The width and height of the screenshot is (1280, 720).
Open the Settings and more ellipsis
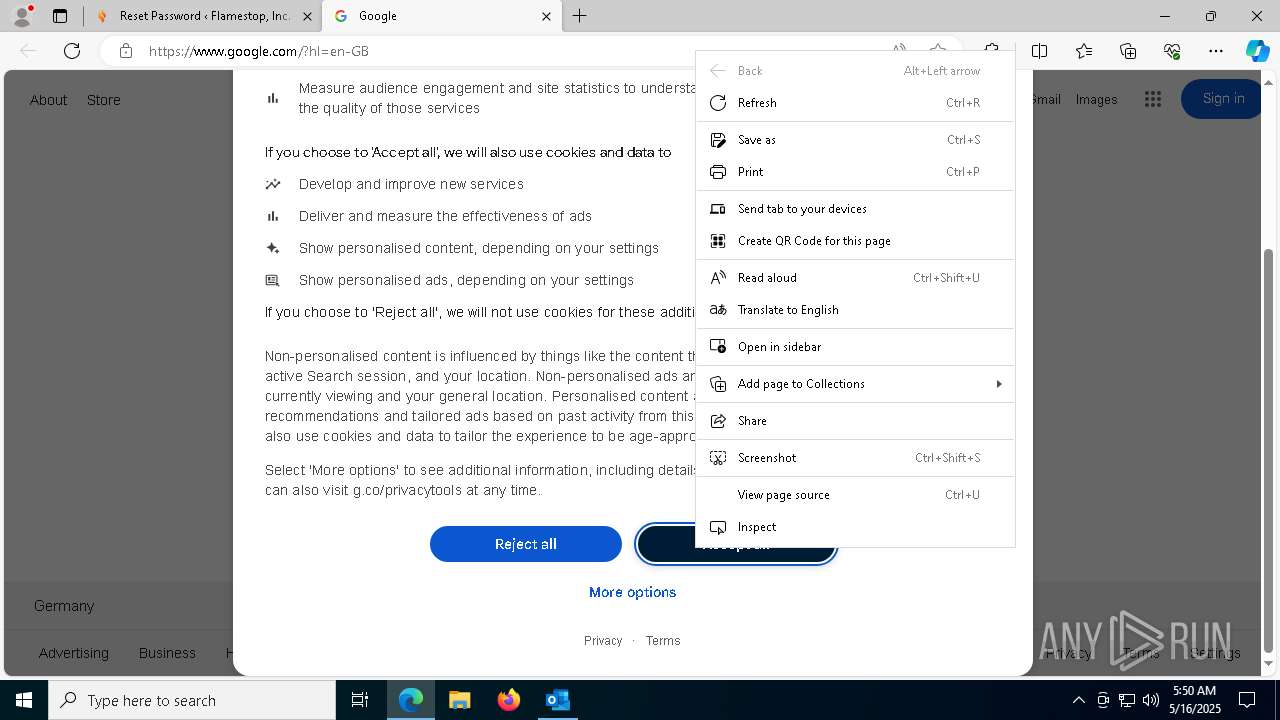1216,51
